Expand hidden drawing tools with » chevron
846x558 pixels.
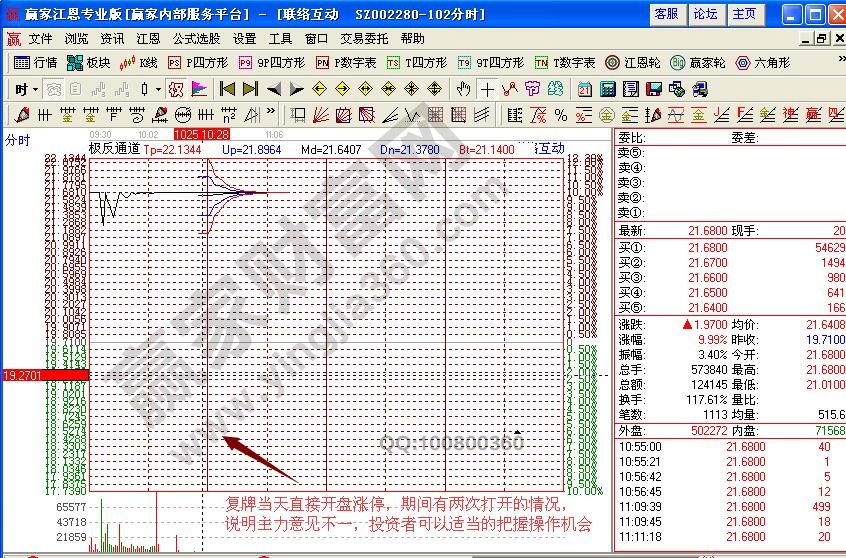coord(271,111)
